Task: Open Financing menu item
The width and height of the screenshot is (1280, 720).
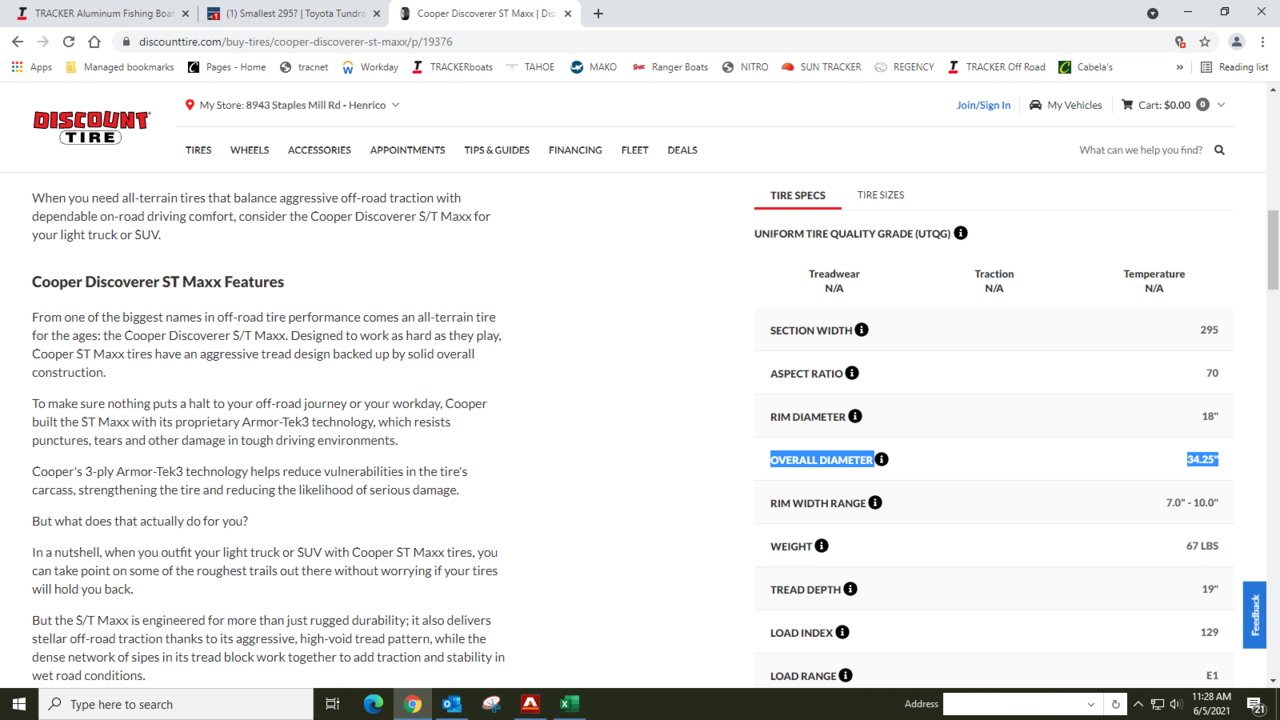Action: click(575, 150)
